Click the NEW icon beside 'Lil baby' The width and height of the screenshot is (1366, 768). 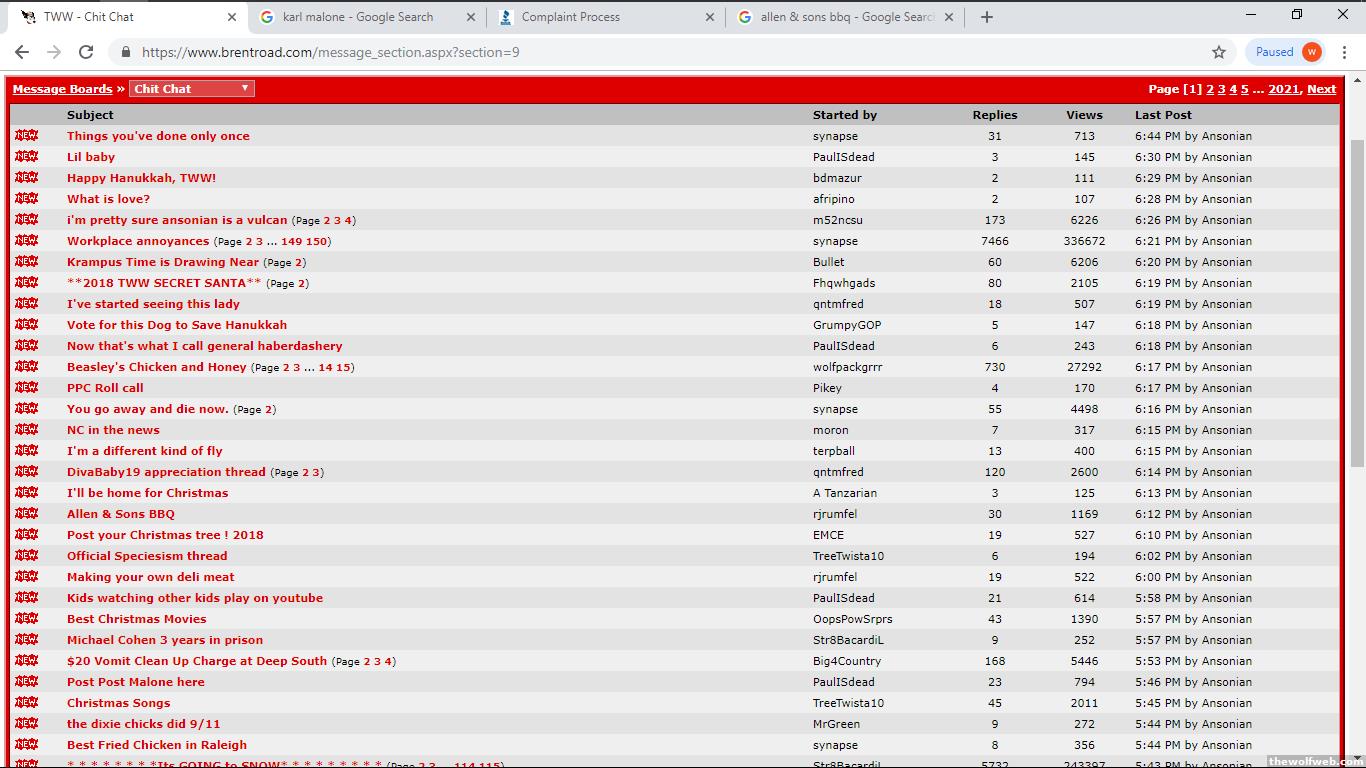[26, 157]
